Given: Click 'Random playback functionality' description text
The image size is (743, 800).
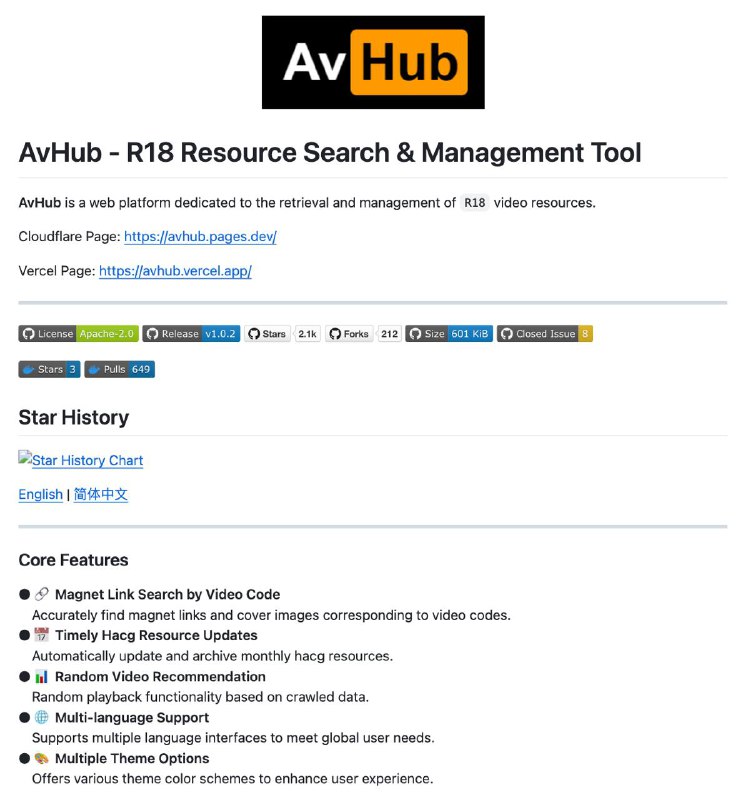Looking at the screenshot, I should click(x=201, y=697).
